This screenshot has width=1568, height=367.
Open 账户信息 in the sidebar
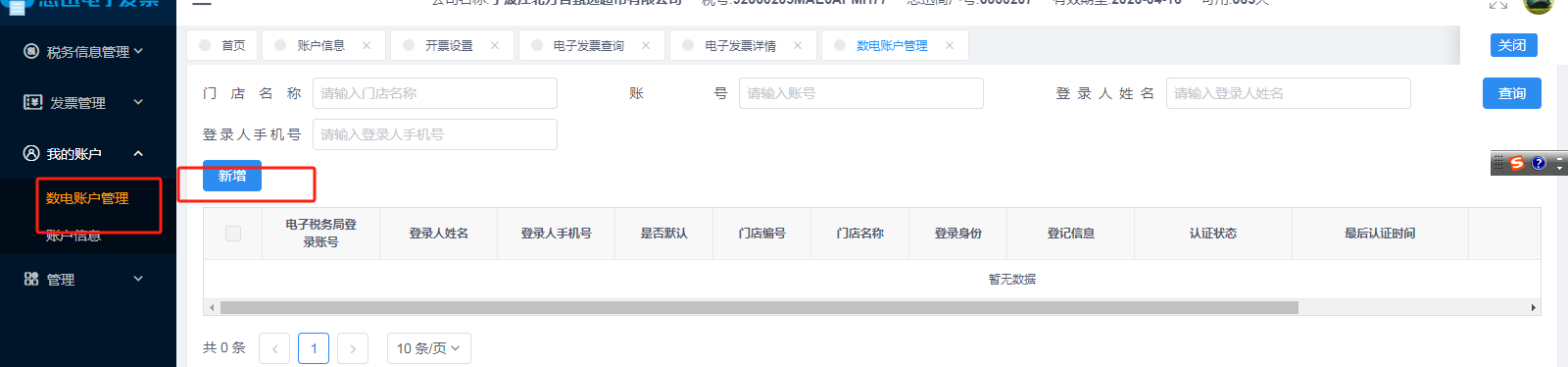73,236
